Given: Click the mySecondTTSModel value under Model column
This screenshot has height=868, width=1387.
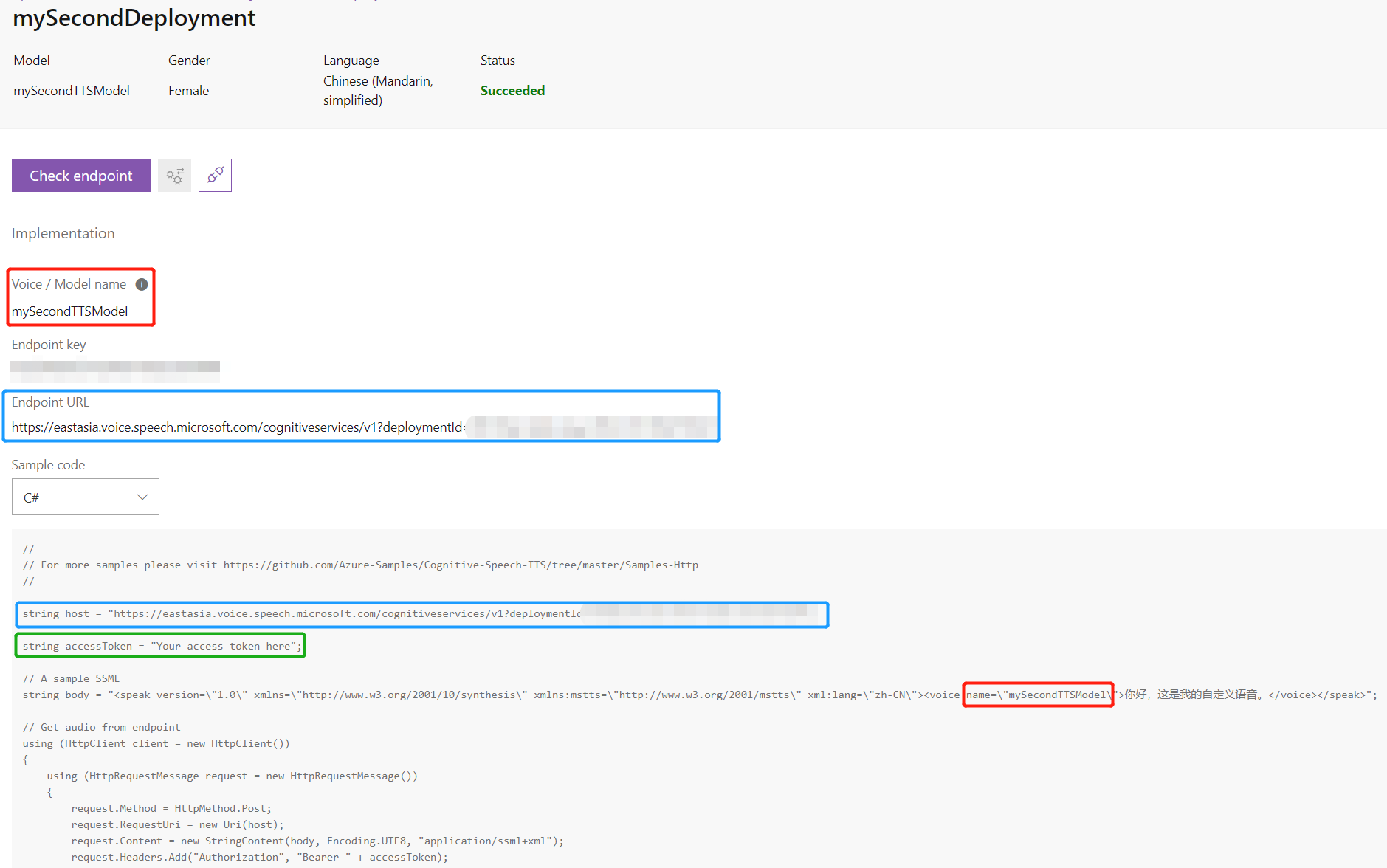Looking at the screenshot, I should pyautogui.click(x=72, y=91).
